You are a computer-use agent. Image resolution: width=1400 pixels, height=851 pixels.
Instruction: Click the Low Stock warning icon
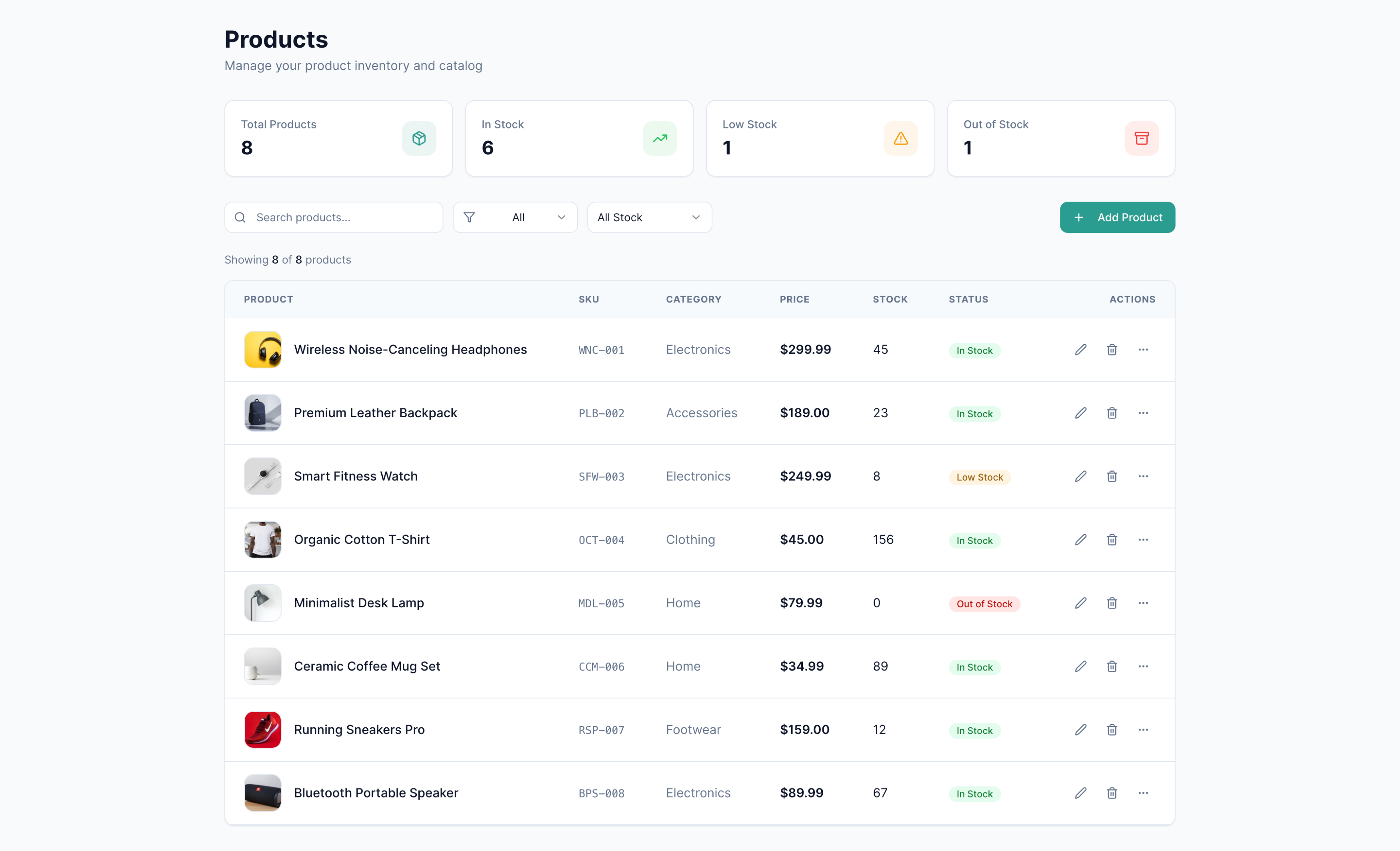(900, 138)
